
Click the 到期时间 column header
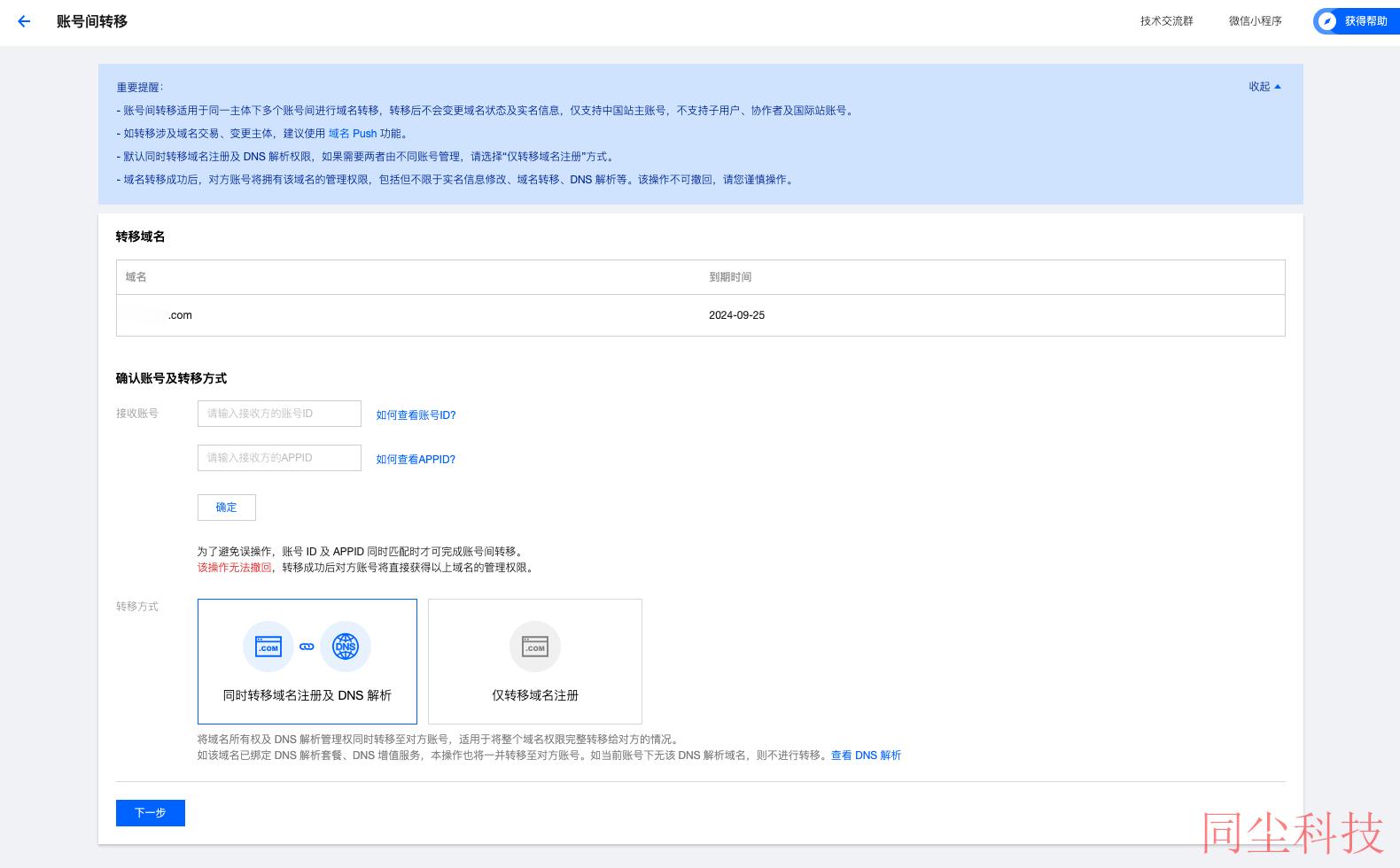[730, 277]
